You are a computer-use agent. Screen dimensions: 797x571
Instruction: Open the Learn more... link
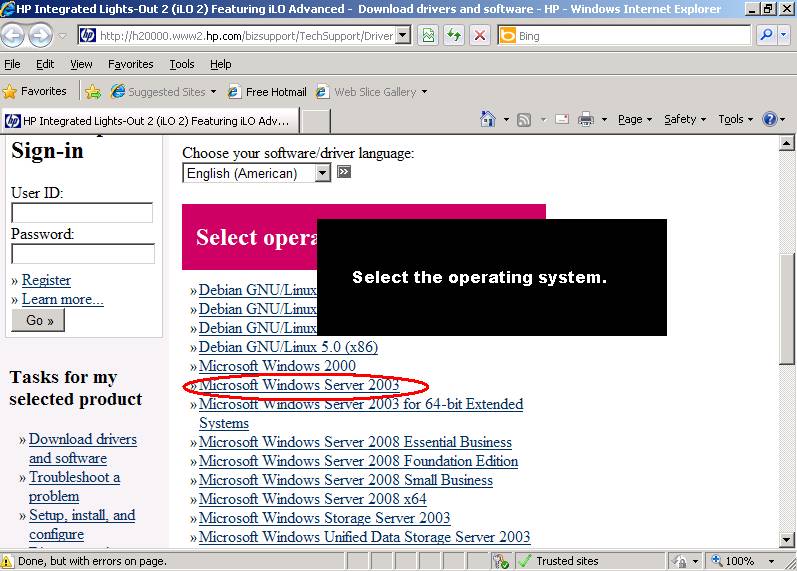[63, 299]
